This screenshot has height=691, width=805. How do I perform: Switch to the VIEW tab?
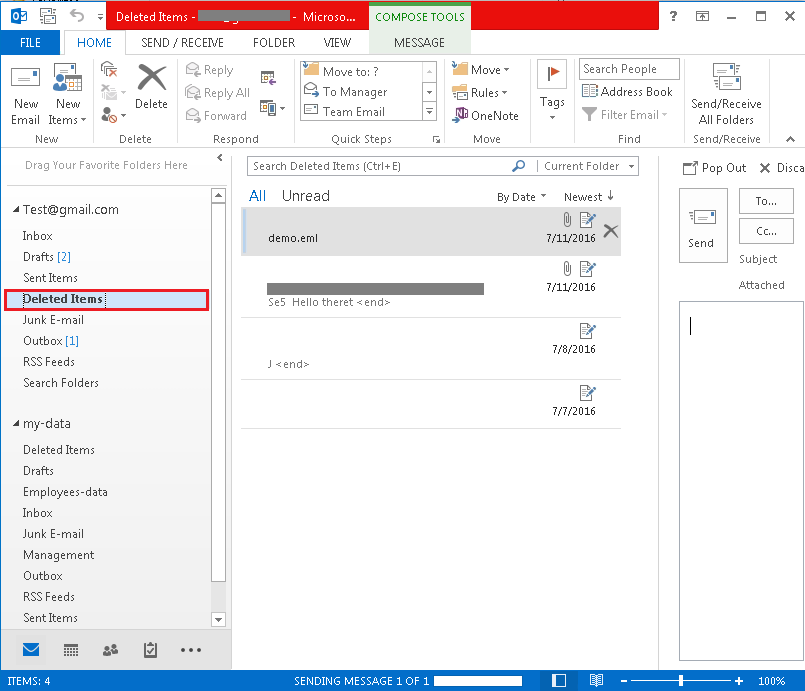[x=337, y=43]
